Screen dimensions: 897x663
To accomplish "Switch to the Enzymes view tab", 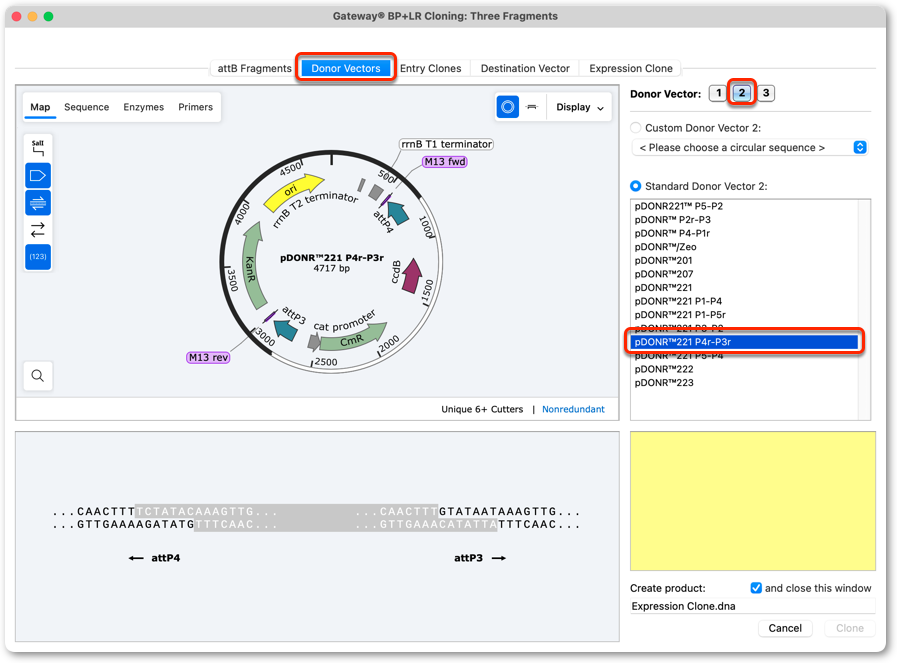I will coord(144,107).
